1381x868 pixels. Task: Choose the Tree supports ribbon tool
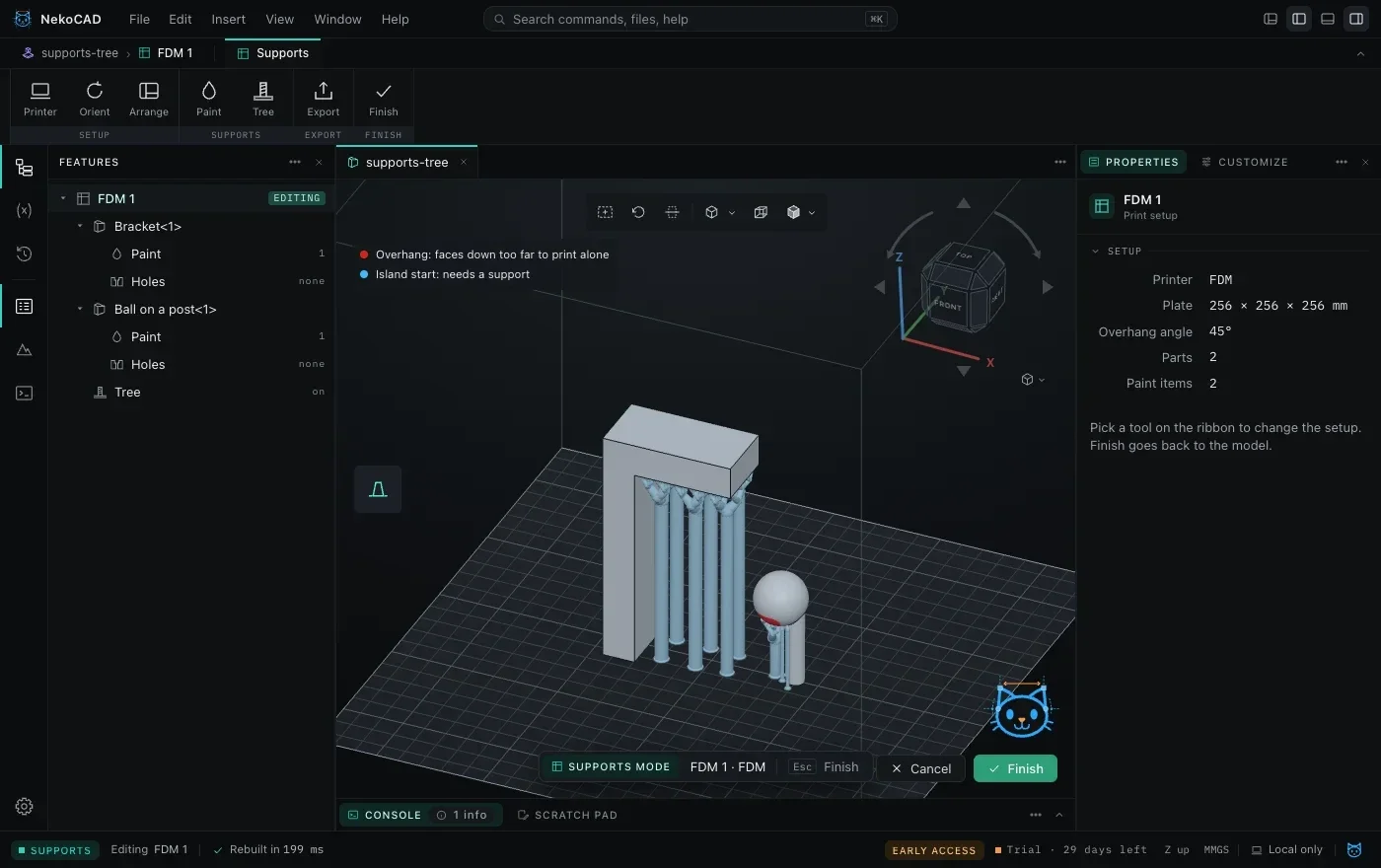coord(263,99)
